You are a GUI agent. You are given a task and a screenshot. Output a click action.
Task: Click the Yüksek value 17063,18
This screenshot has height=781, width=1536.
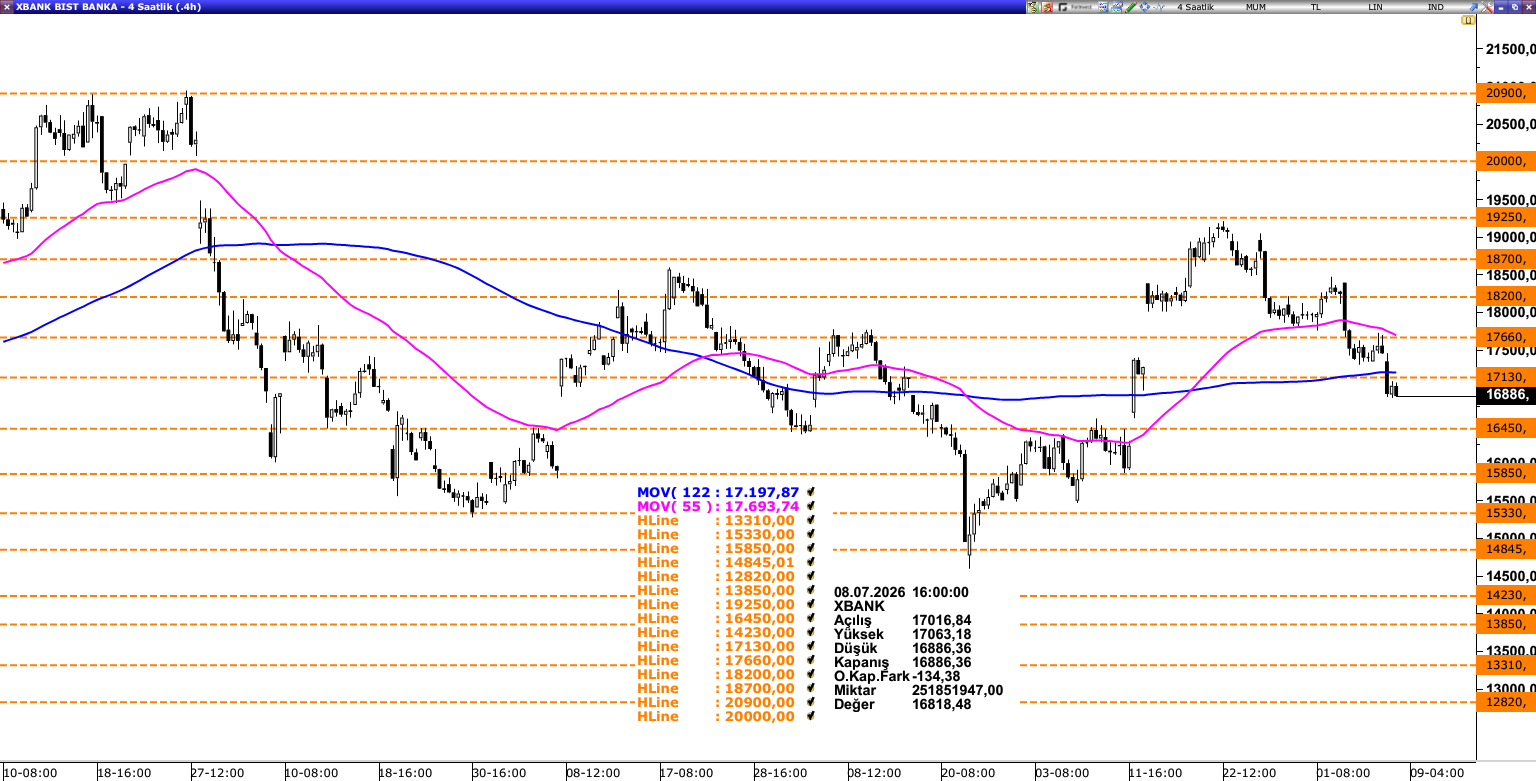point(941,634)
